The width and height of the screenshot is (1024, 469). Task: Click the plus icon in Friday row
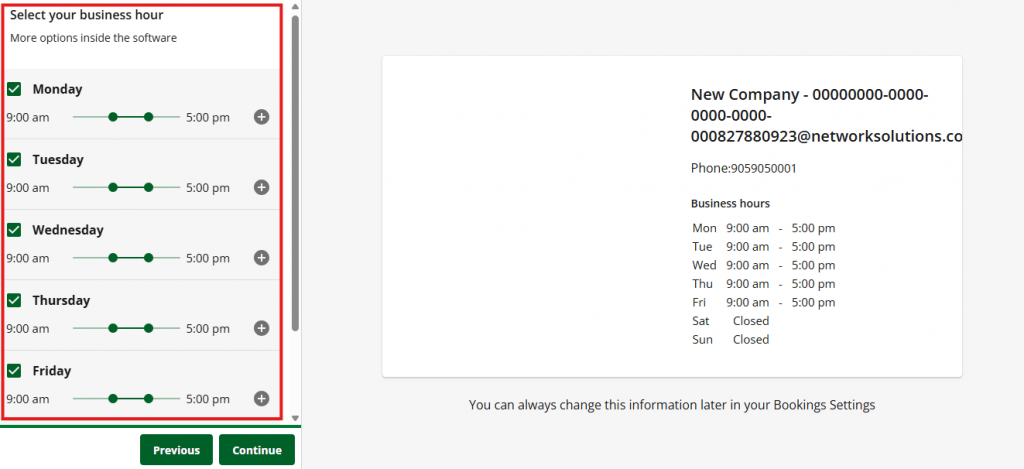coord(261,398)
